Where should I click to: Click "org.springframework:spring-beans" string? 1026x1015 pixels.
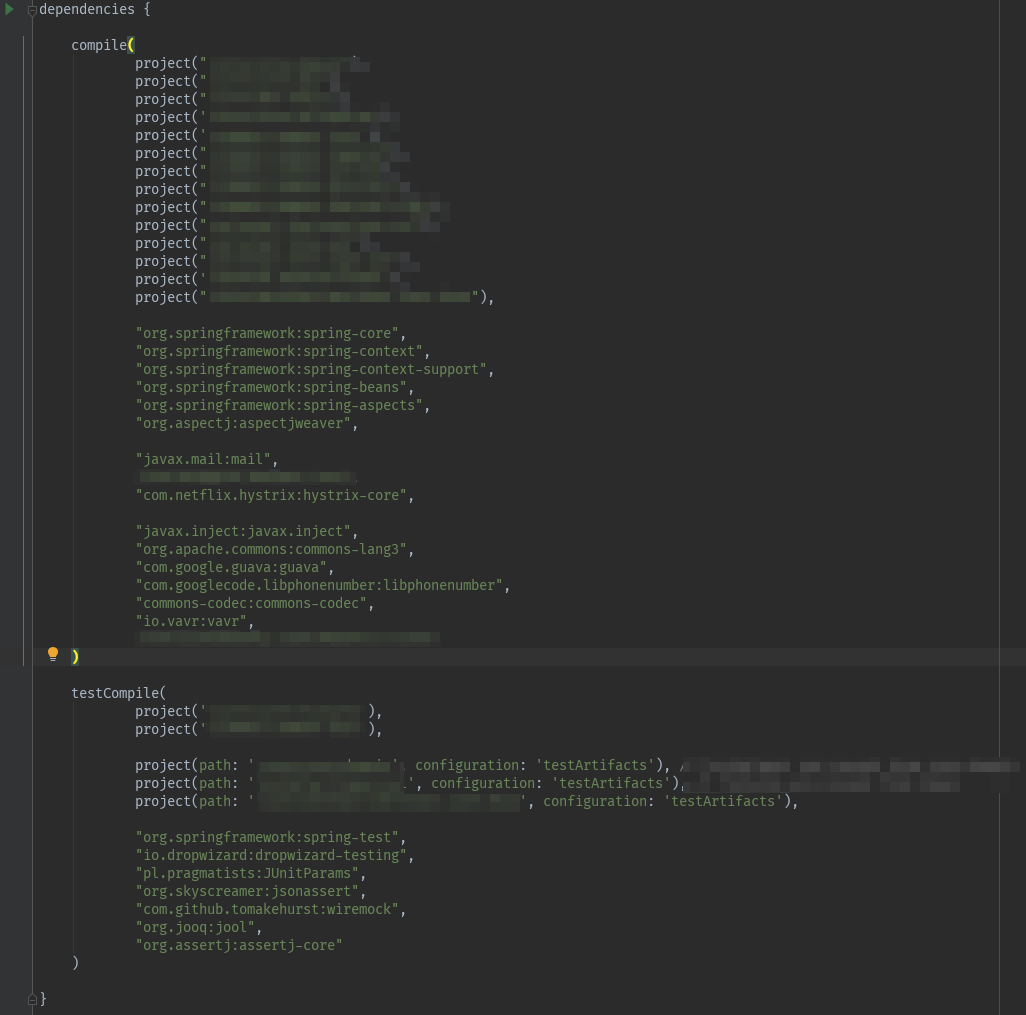[x=274, y=387]
